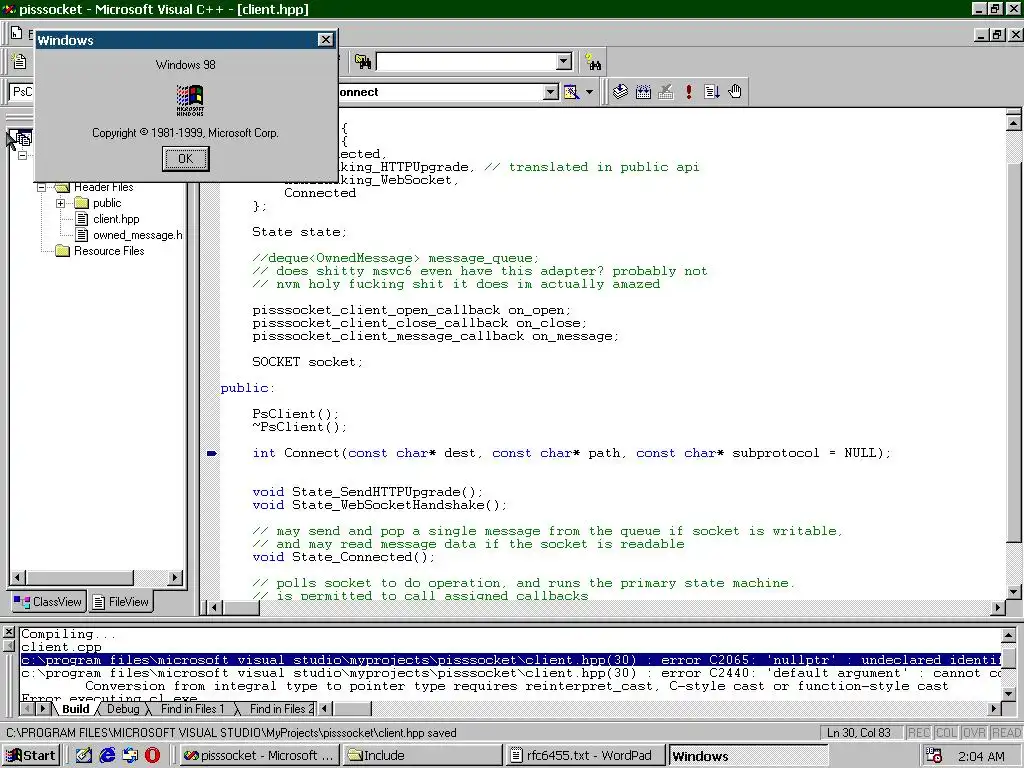Select the Debug output tab
Image resolution: width=1024 pixels, height=768 pixels.
pyautogui.click(x=123, y=709)
